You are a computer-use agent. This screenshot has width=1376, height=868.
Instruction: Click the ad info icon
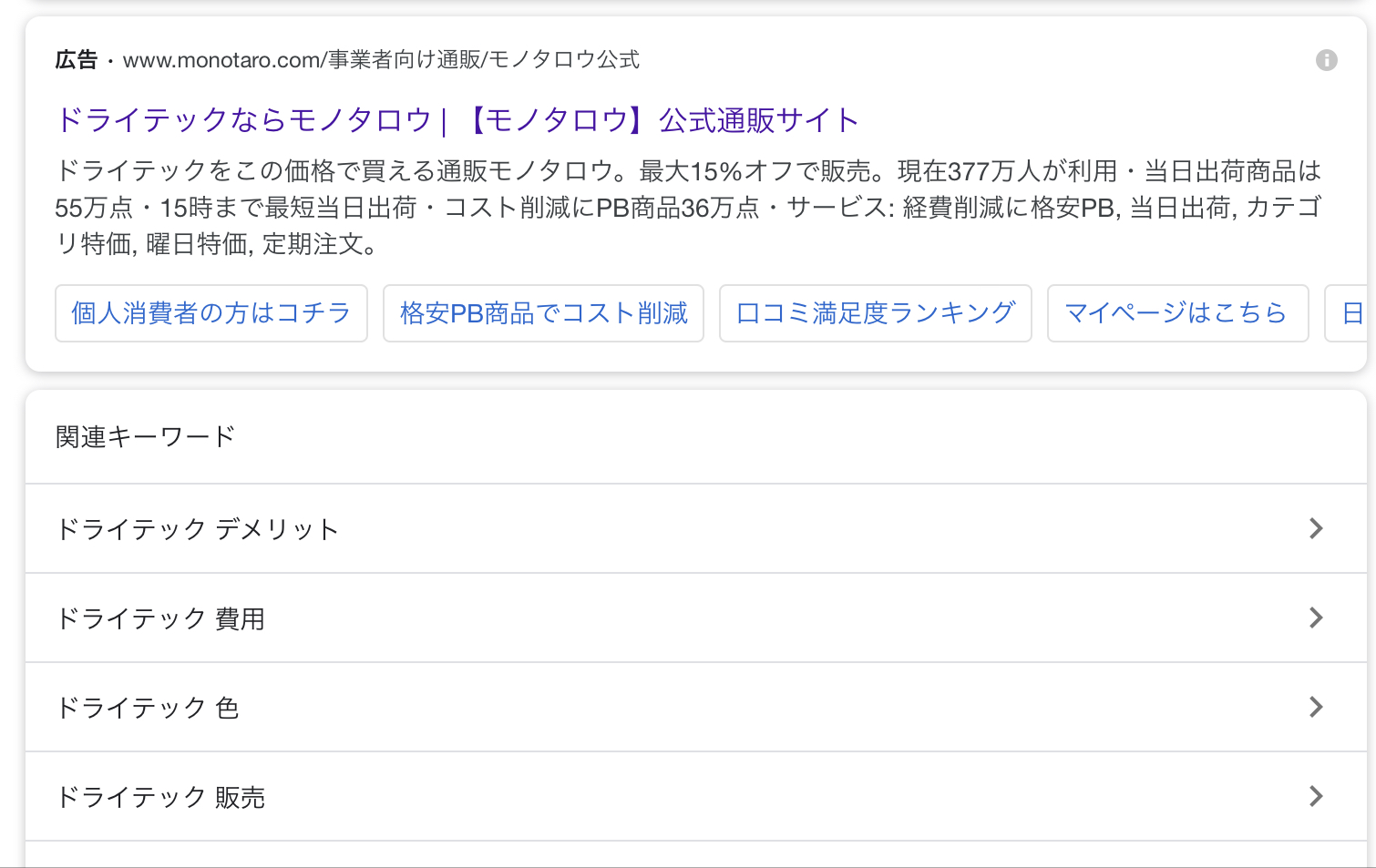click(1326, 60)
